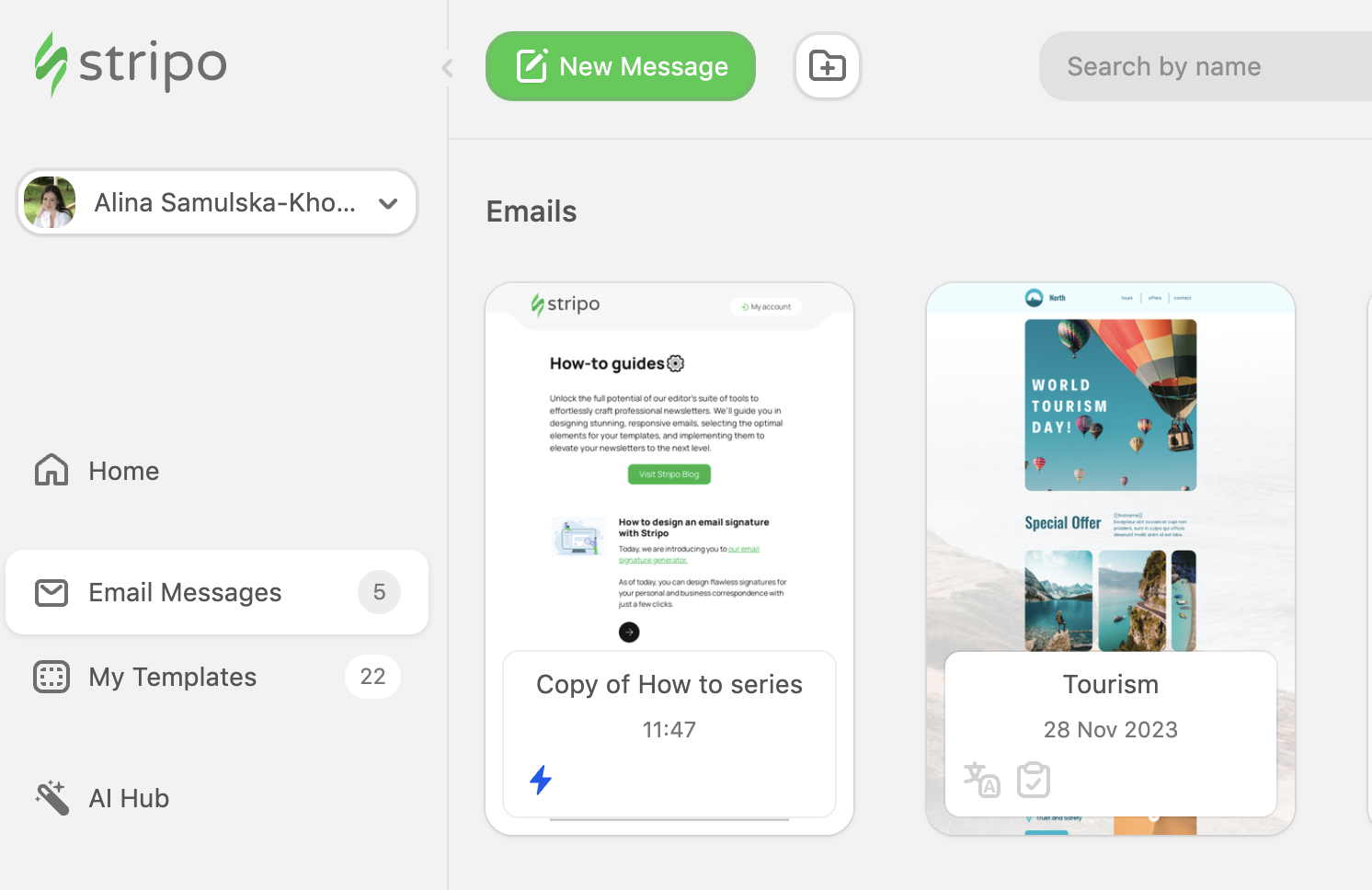Click the Emails heading
This screenshot has width=1372, height=890.
[532, 211]
